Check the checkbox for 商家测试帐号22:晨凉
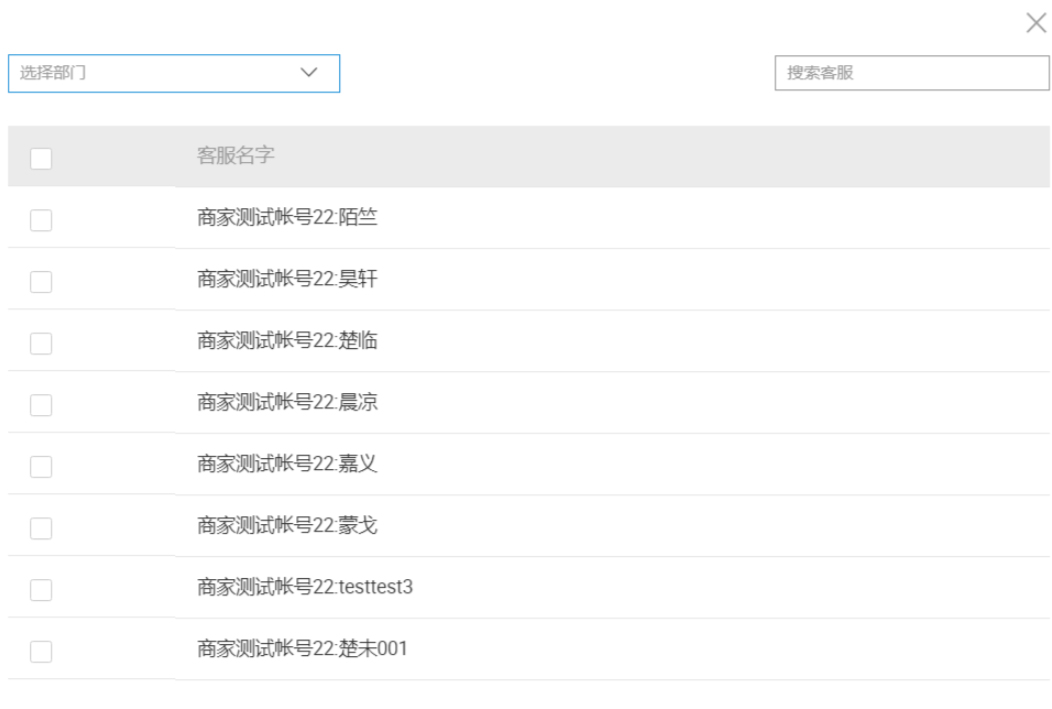This screenshot has width=1052, height=709. pos(41,404)
